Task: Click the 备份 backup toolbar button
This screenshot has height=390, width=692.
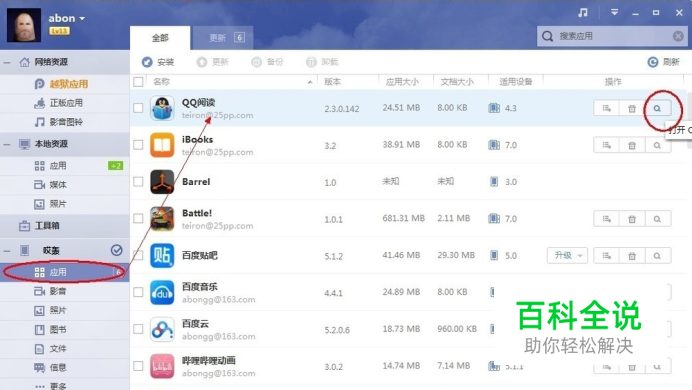Action: click(267, 62)
